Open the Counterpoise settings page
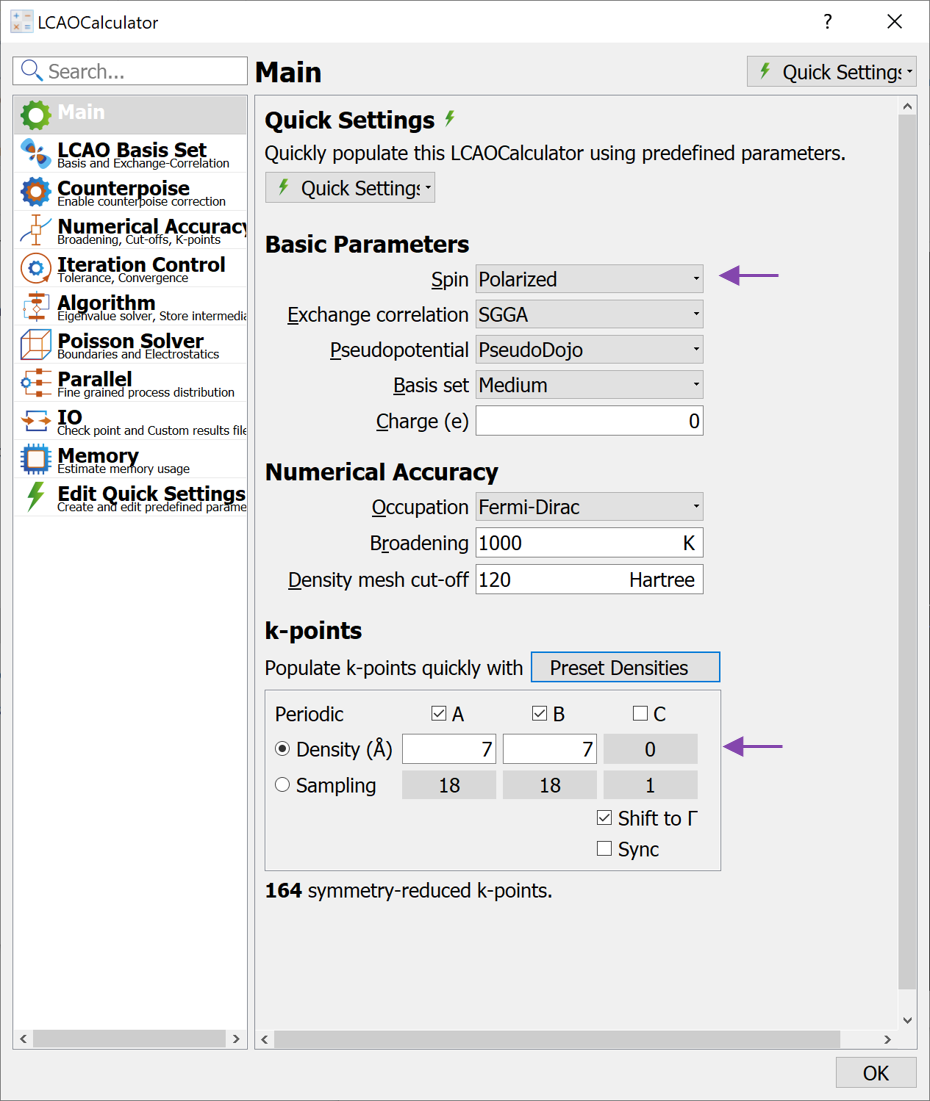 [131, 192]
